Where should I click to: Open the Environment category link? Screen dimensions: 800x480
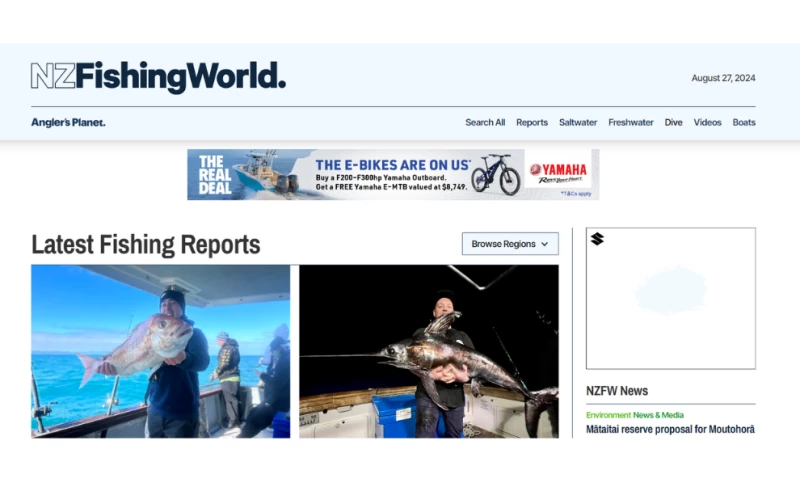608,415
